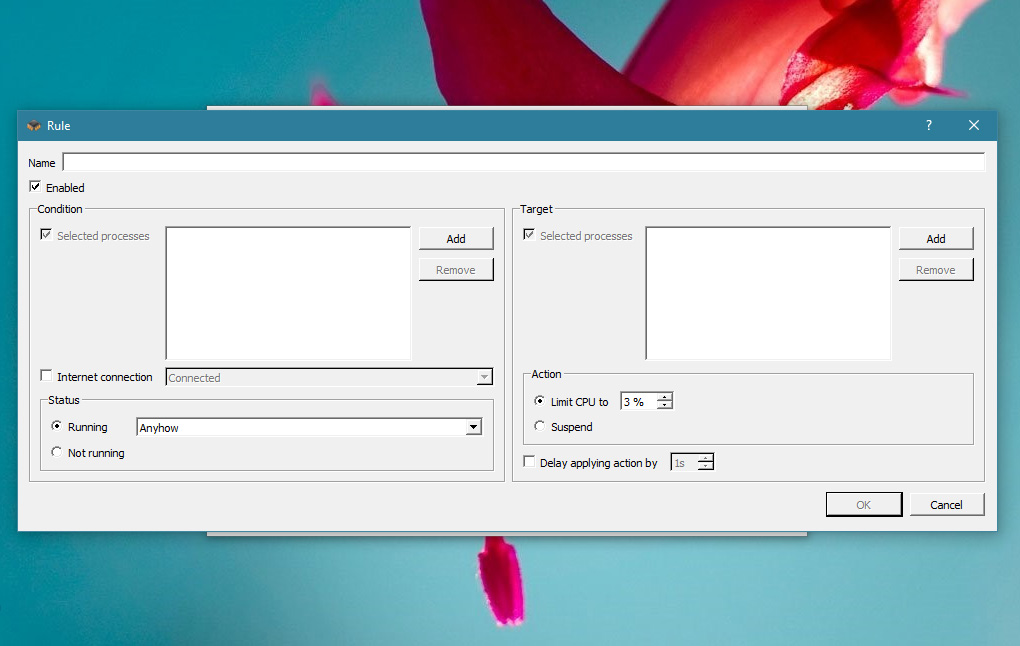
Task: Select the Running status radio button
Action: (57, 426)
